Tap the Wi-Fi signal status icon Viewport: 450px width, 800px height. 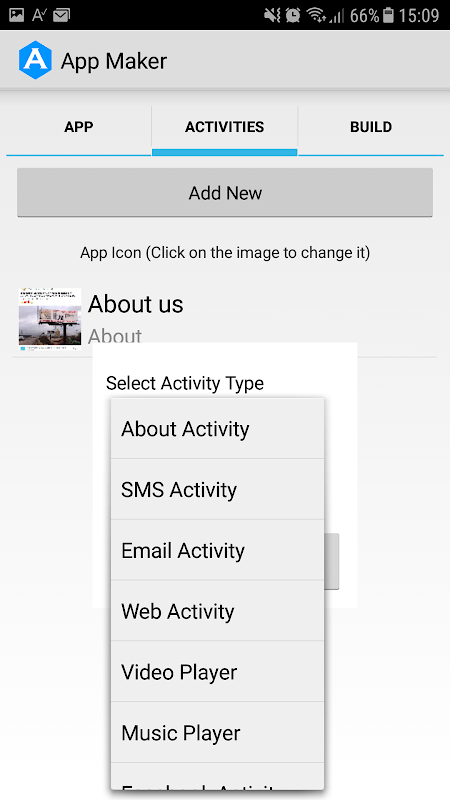point(317,15)
